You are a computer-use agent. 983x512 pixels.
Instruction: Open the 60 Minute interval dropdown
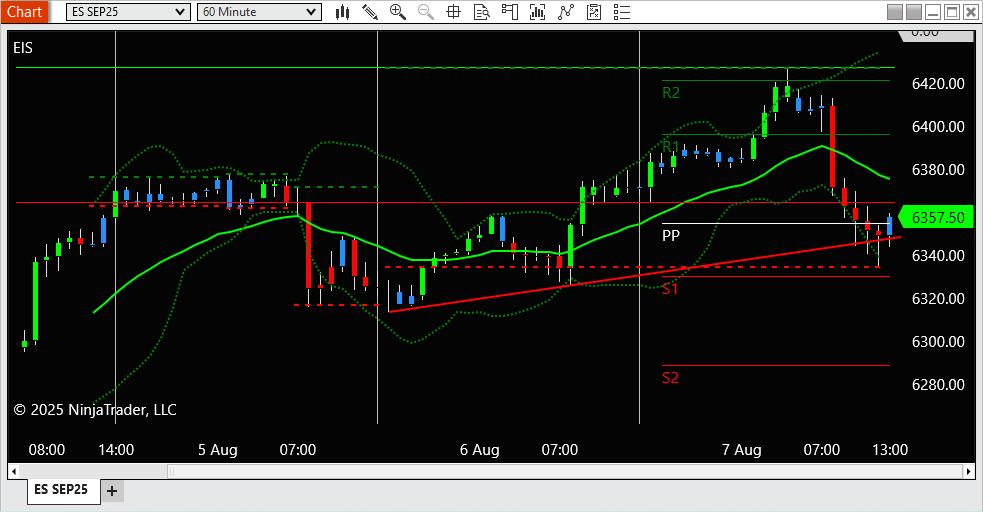pos(259,12)
